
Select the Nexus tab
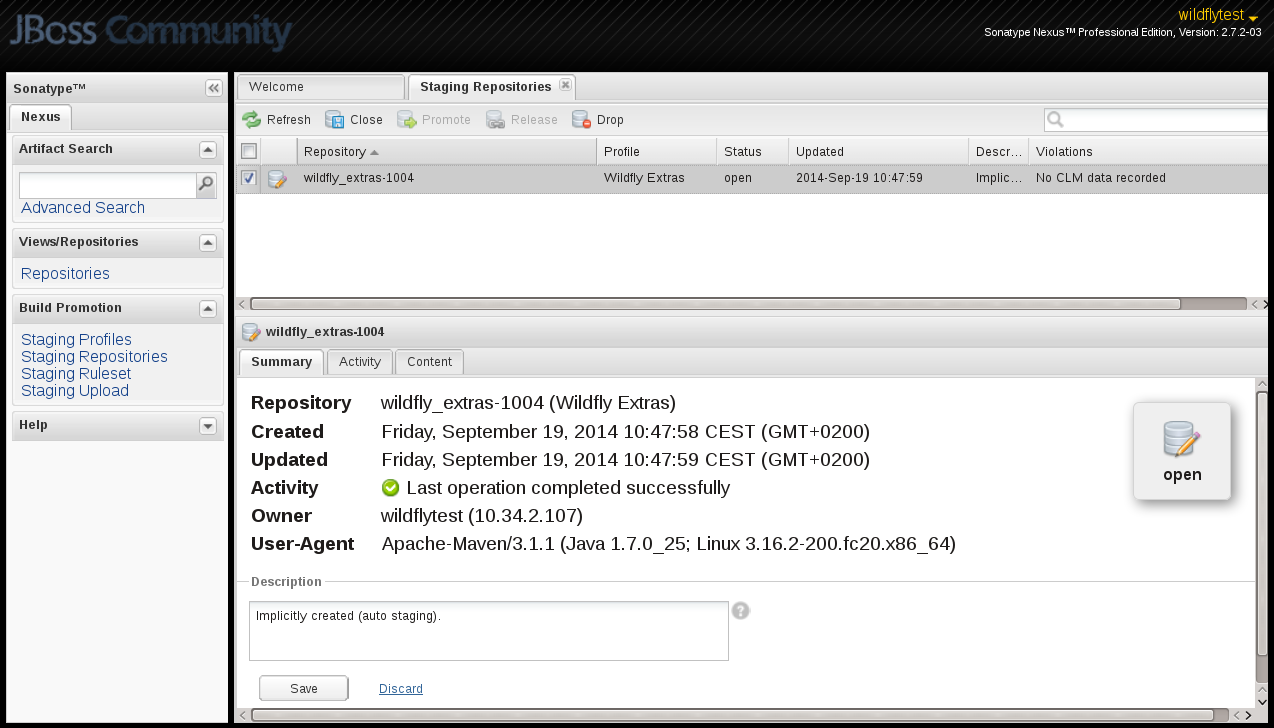(x=41, y=117)
